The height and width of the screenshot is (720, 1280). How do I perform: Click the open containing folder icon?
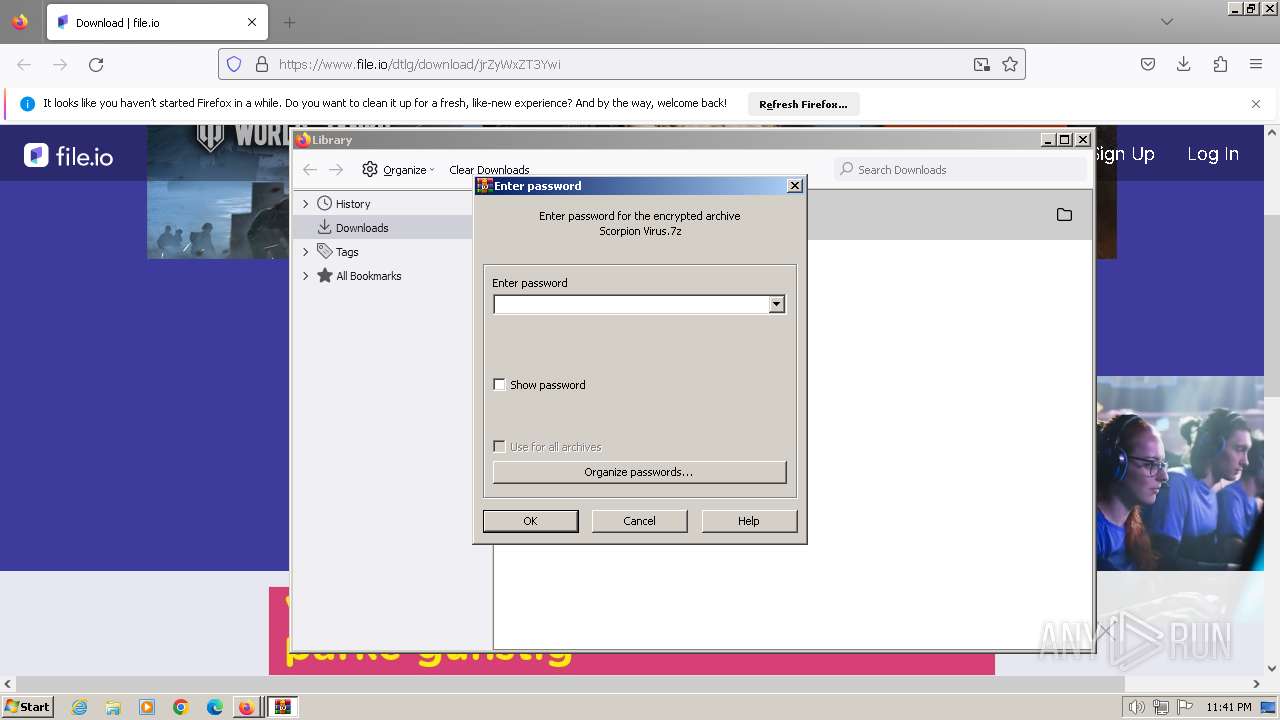coord(1064,215)
